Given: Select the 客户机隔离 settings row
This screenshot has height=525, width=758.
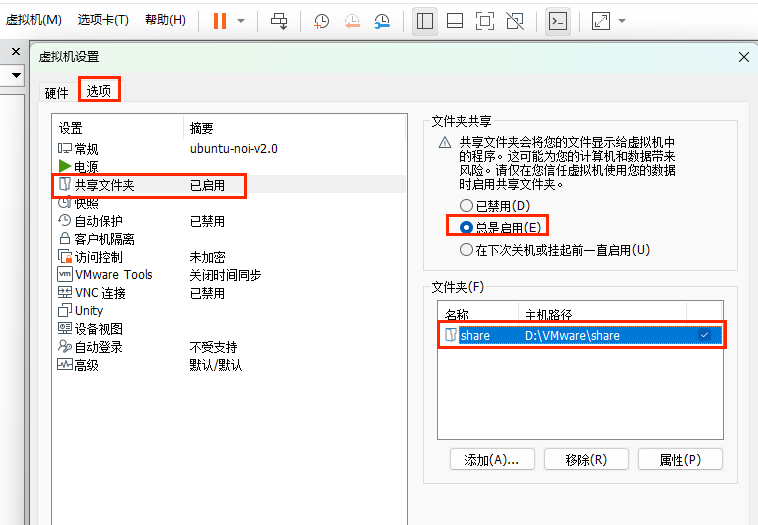Looking at the screenshot, I should click(228, 239).
